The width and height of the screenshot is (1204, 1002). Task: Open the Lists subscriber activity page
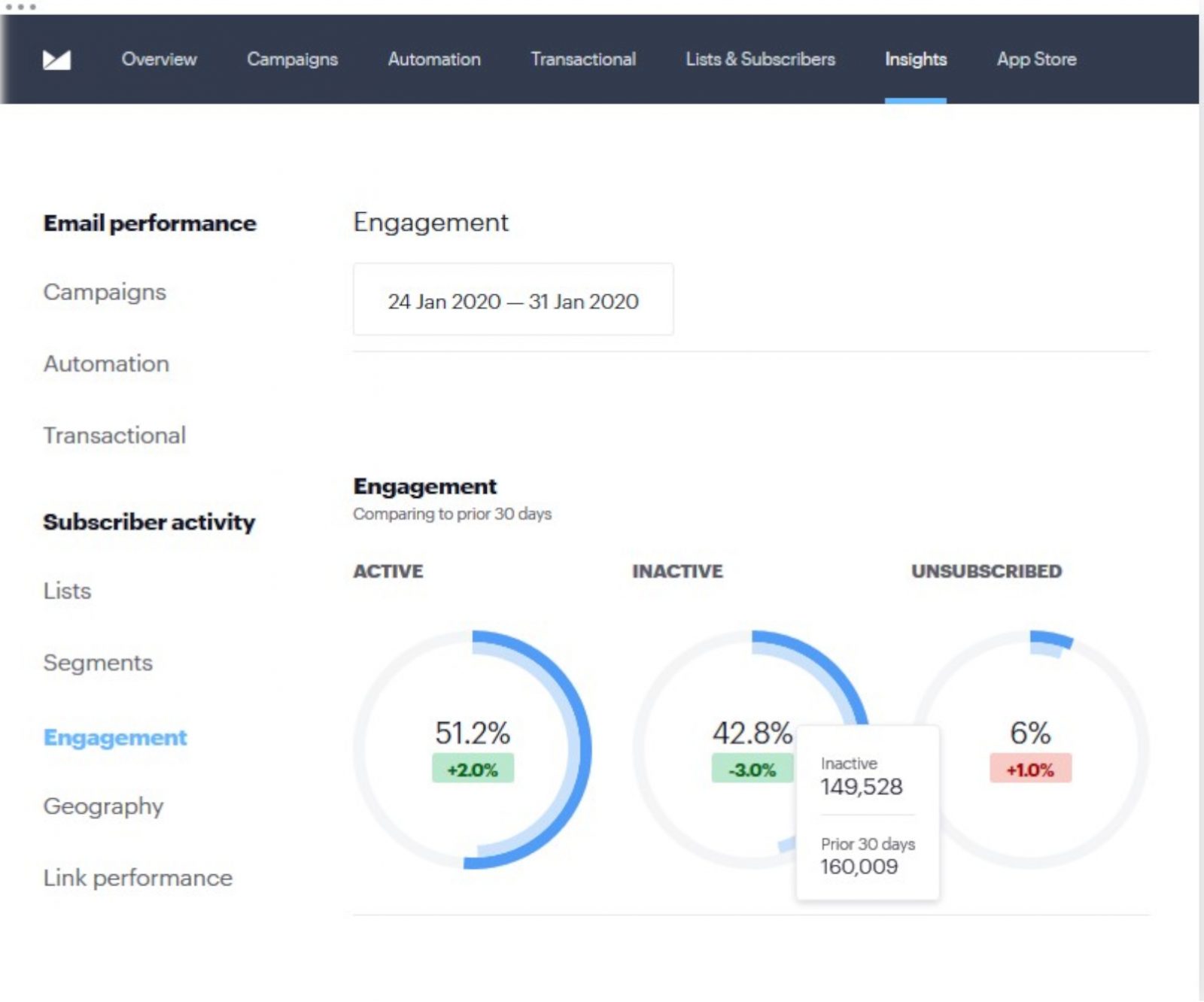click(68, 591)
